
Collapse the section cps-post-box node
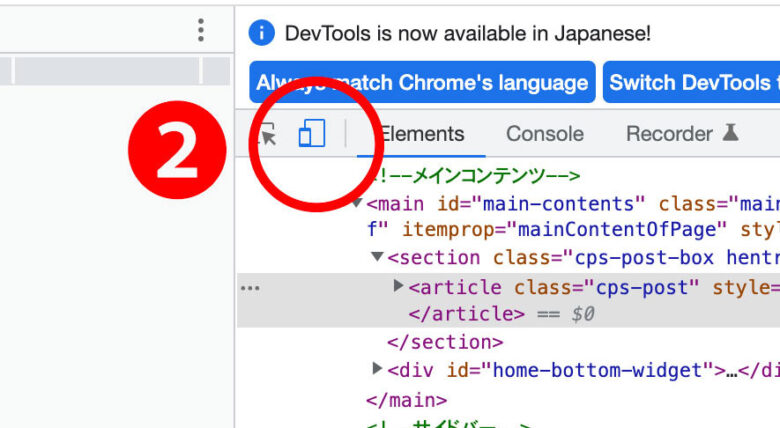[x=378, y=257]
